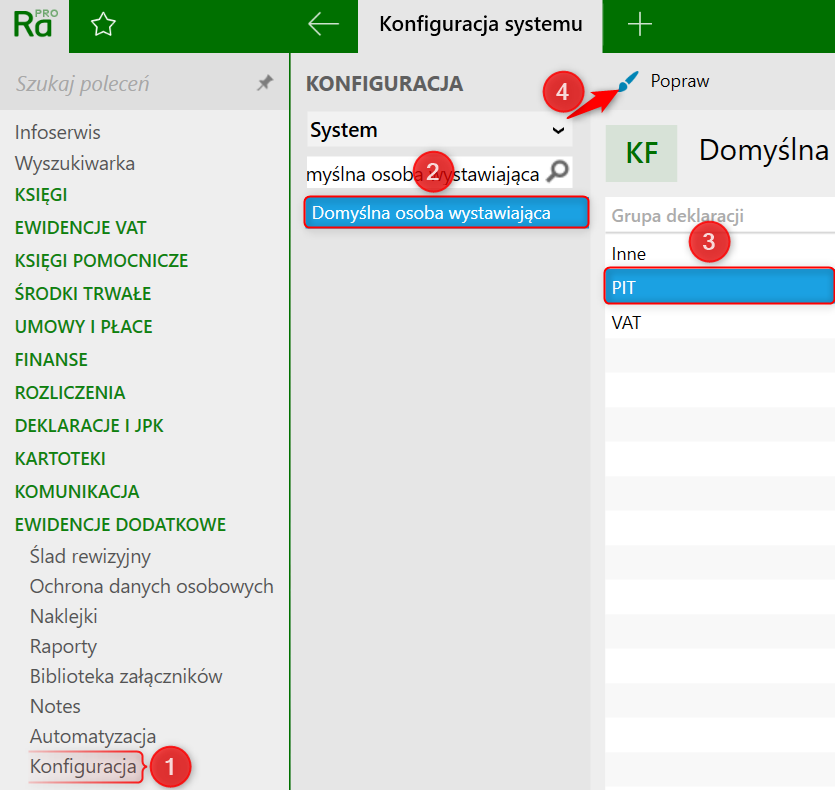The width and height of the screenshot is (835, 790).
Task: Open Ochrona danych osobowych
Action: 152,586
